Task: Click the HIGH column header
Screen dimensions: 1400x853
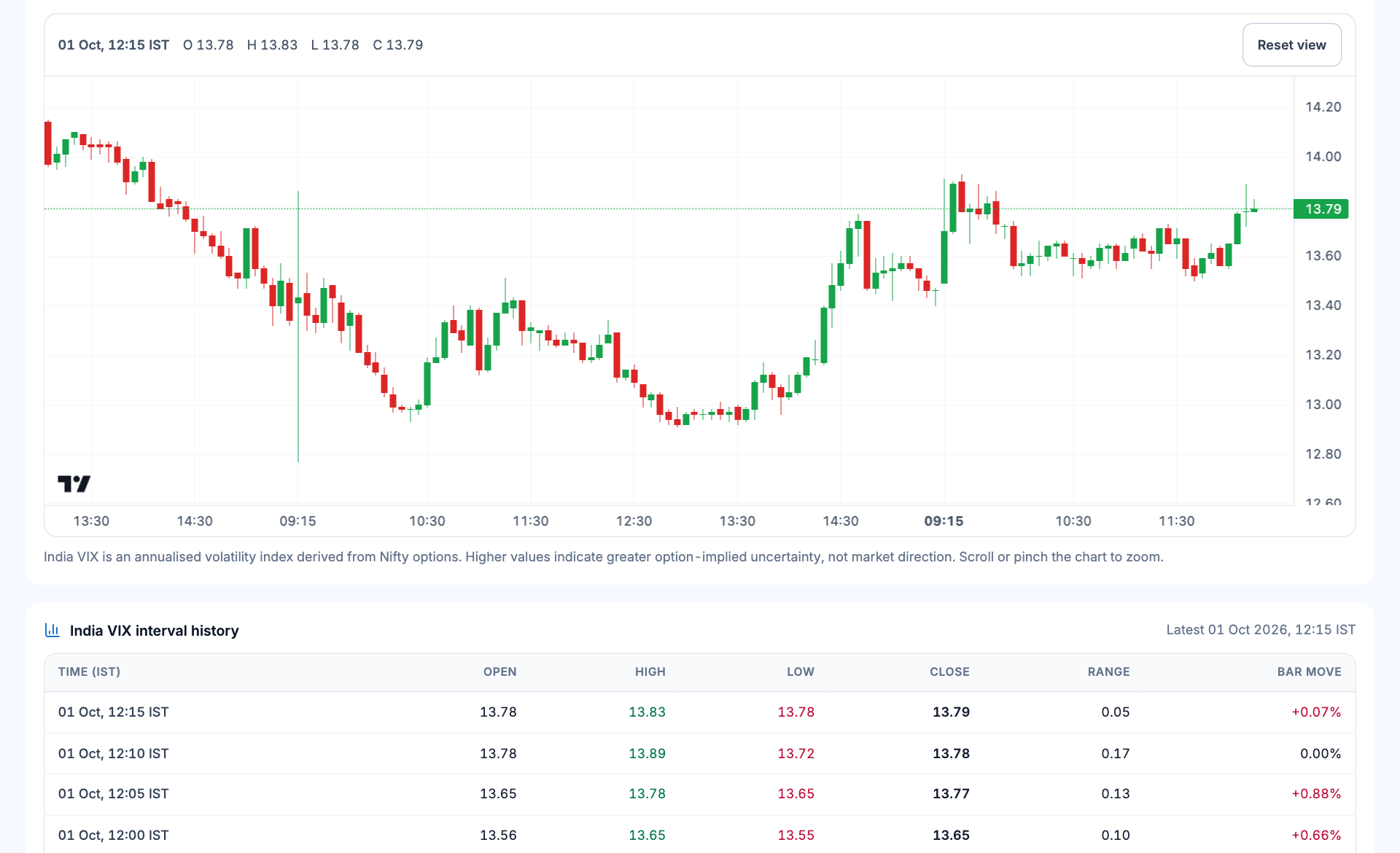Action: [650, 671]
